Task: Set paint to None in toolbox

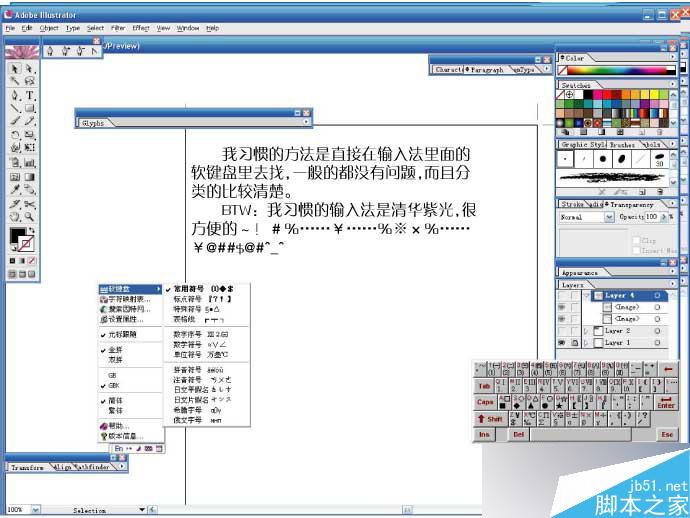Action: tap(32, 261)
